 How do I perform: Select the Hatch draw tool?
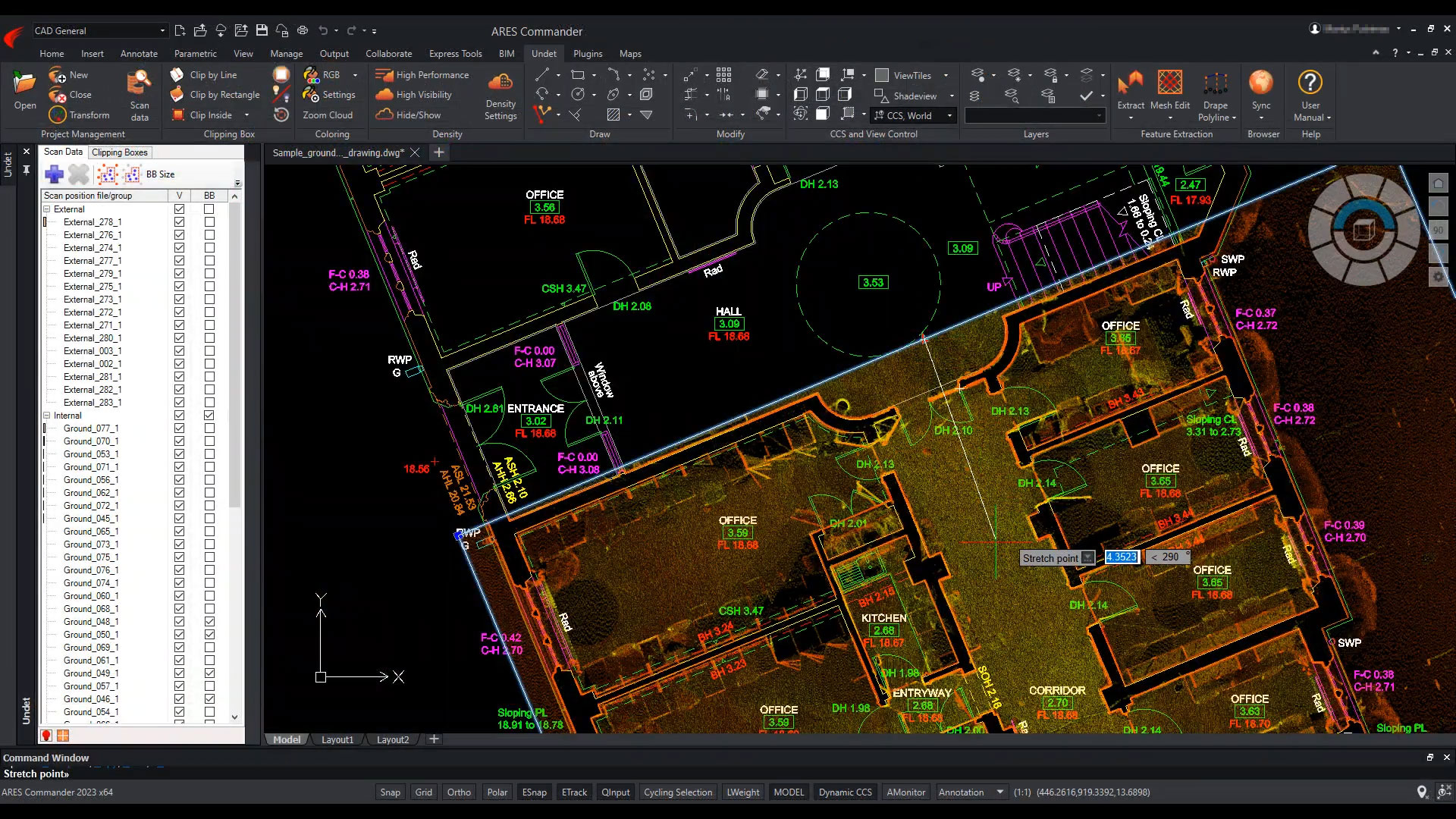click(613, 115)
